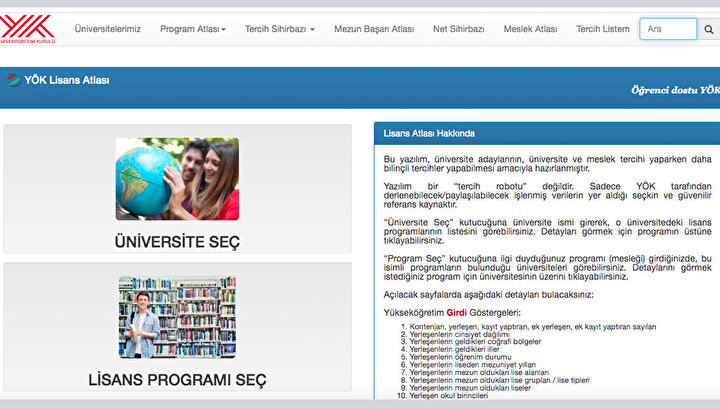Click the Lisans Atlası Hakkında panel header
720x409 pixels.
pyautogui.click(x=547, y=134)
